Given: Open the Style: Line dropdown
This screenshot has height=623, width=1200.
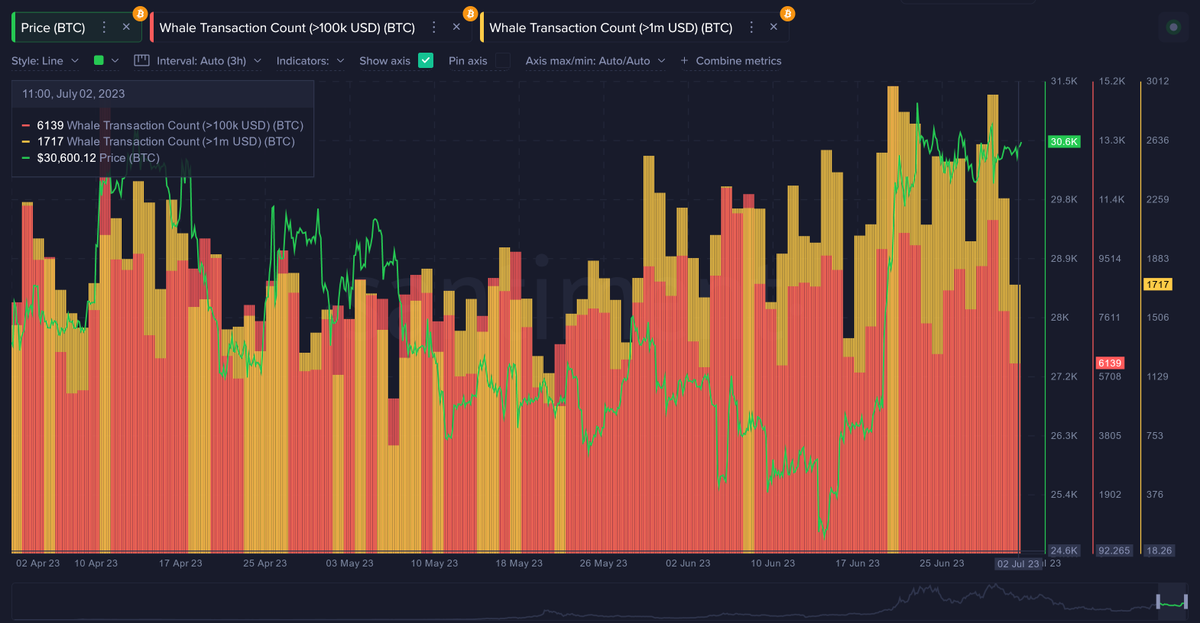Looking at the screenshot, I should [44, 61].
